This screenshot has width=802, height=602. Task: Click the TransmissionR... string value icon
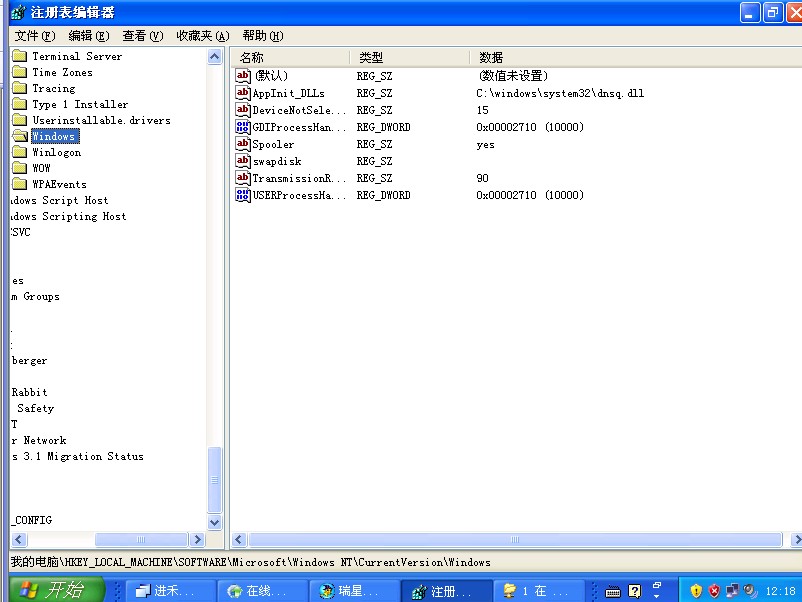tap(243, 177)
